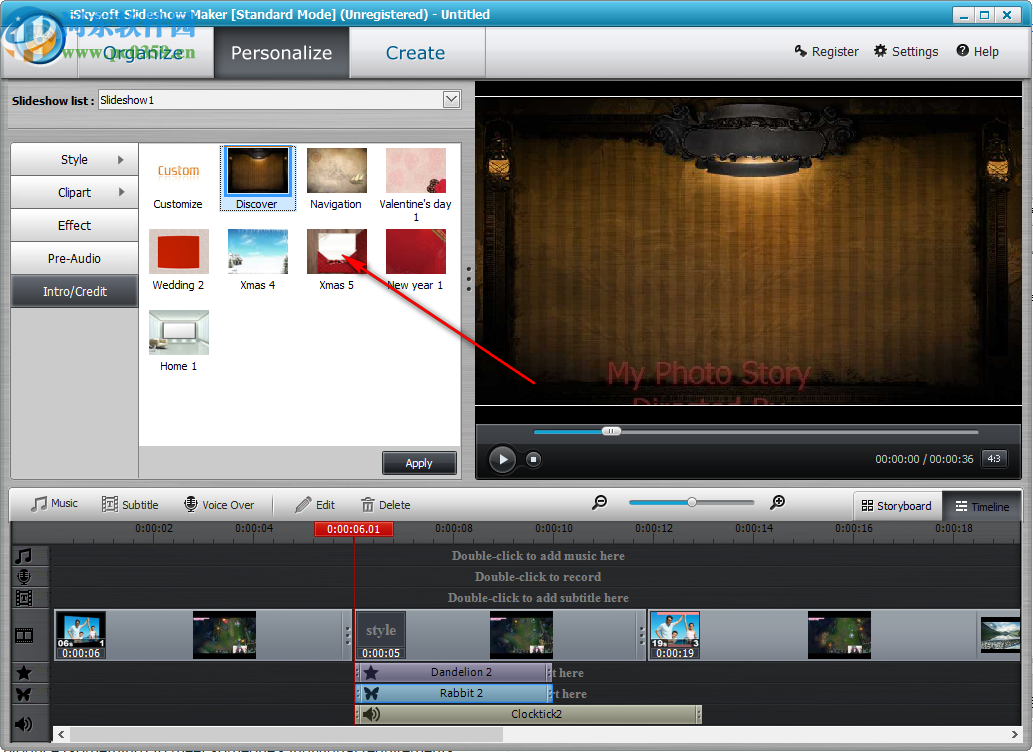Switch to the Create tab
Viewport: 1033px width, 752px height.
(415, 52)
